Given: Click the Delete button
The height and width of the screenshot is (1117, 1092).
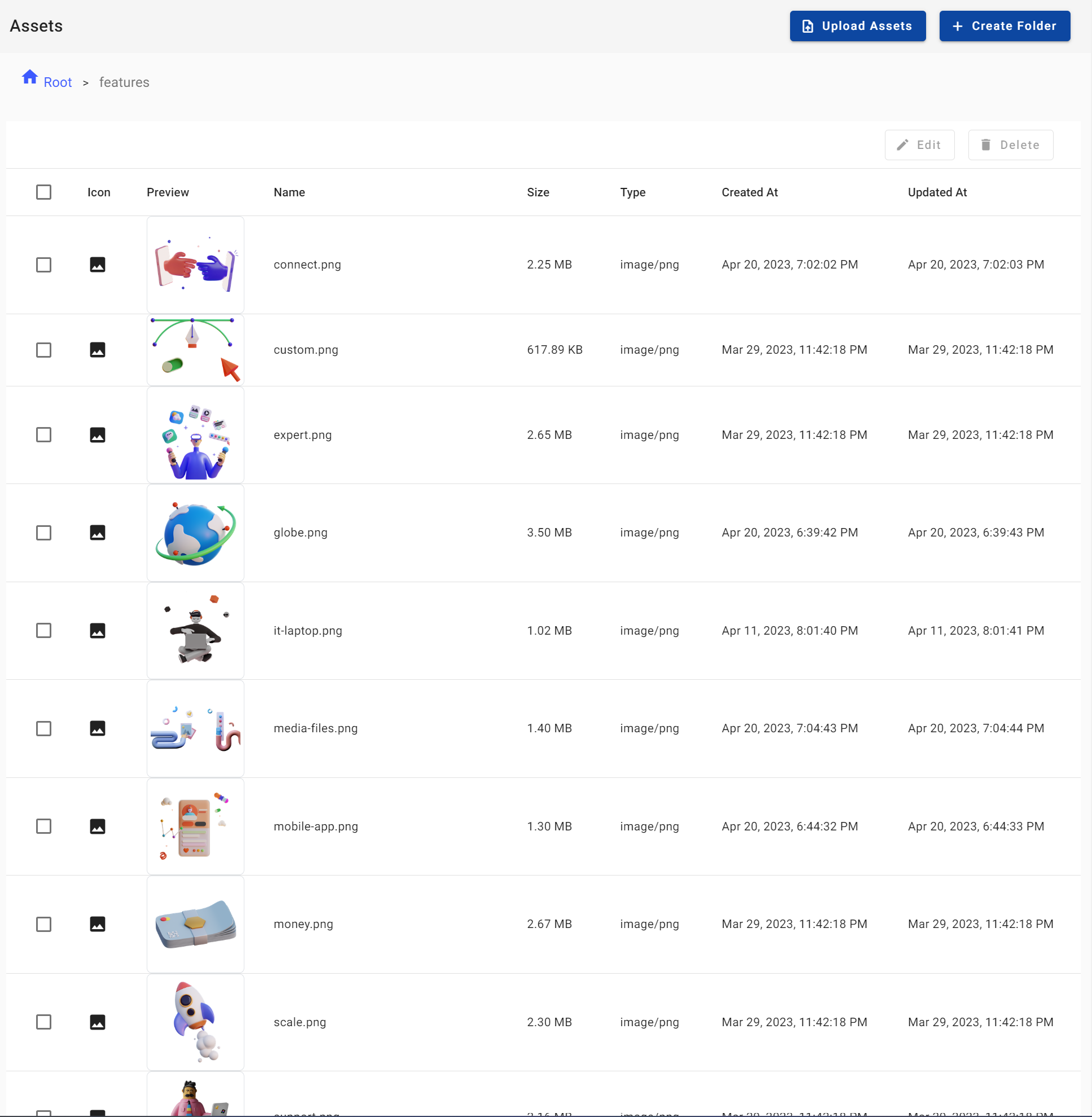Looking at the screenshot, I should [1011, 145].
